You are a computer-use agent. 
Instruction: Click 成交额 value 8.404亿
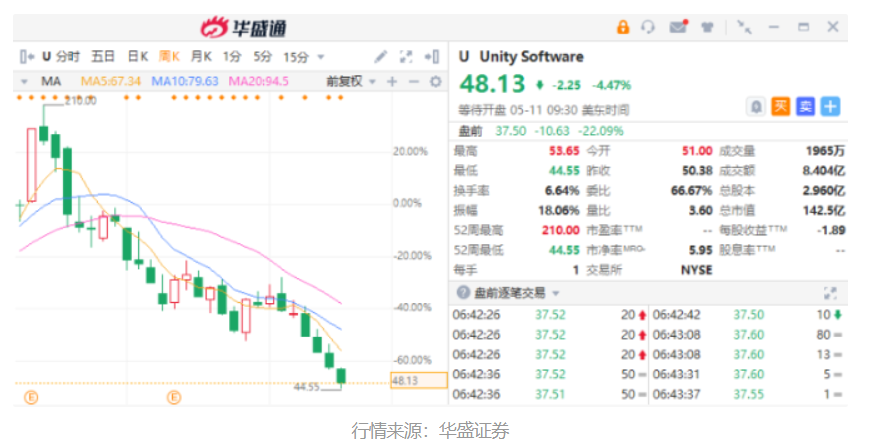(823, 170)
